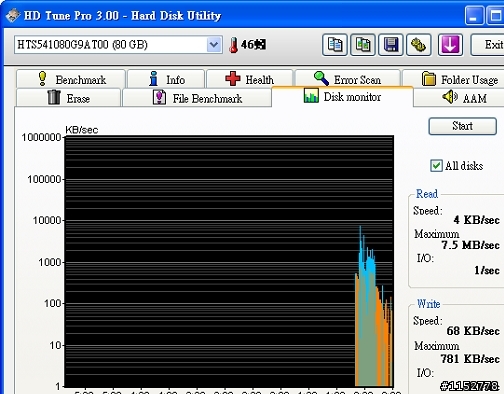Click the HD Tune Pro title bar icon
Viewport: 504px width, 394px height.
pos(13,16)
